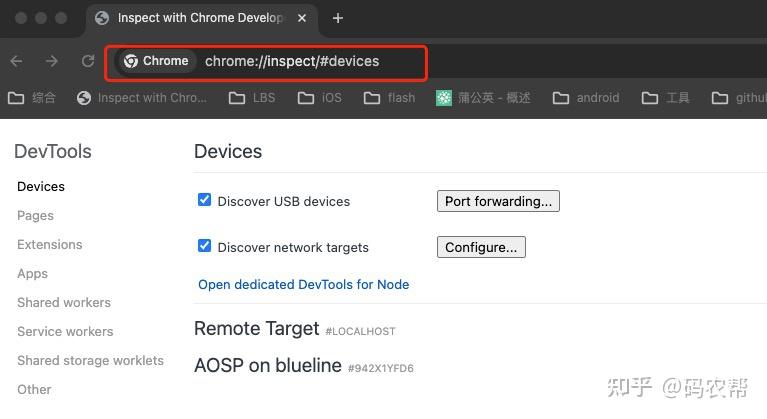The width and height of the screenshot is (767, 419).
Task: Click the Configure button
Action: point(481,247)
